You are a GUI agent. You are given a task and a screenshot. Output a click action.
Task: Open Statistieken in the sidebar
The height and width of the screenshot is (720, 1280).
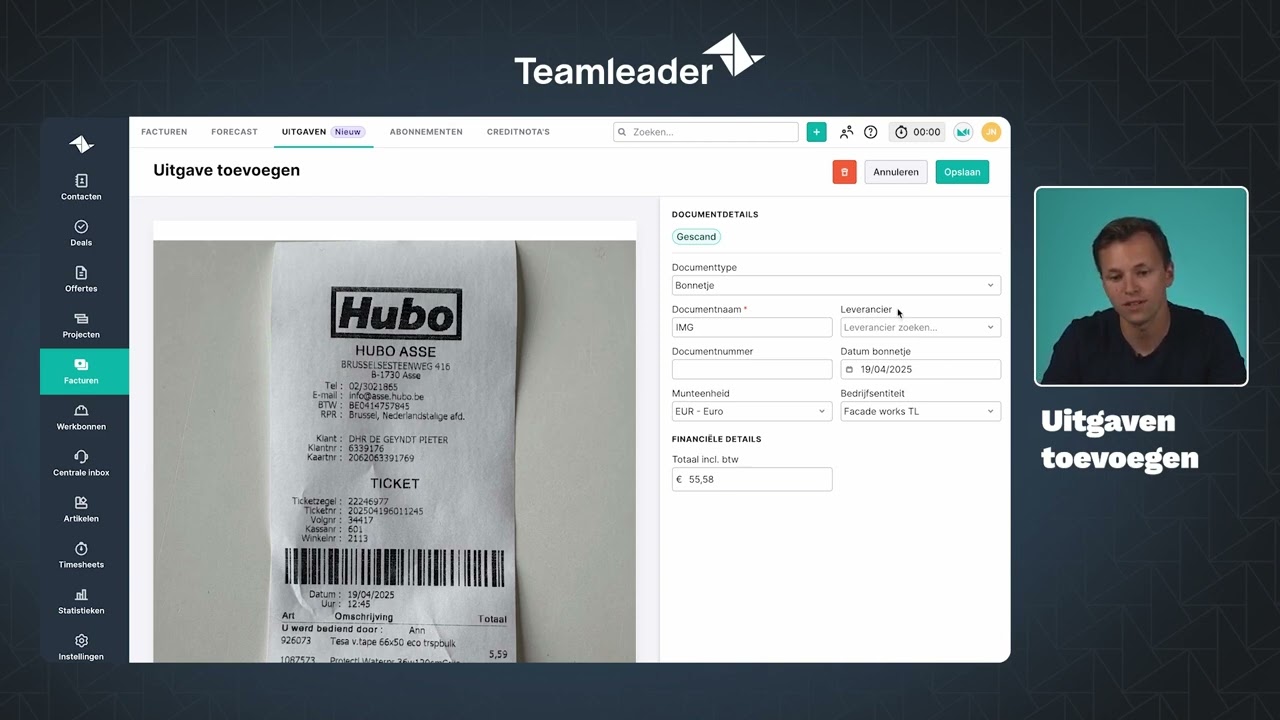coord(82,601)
